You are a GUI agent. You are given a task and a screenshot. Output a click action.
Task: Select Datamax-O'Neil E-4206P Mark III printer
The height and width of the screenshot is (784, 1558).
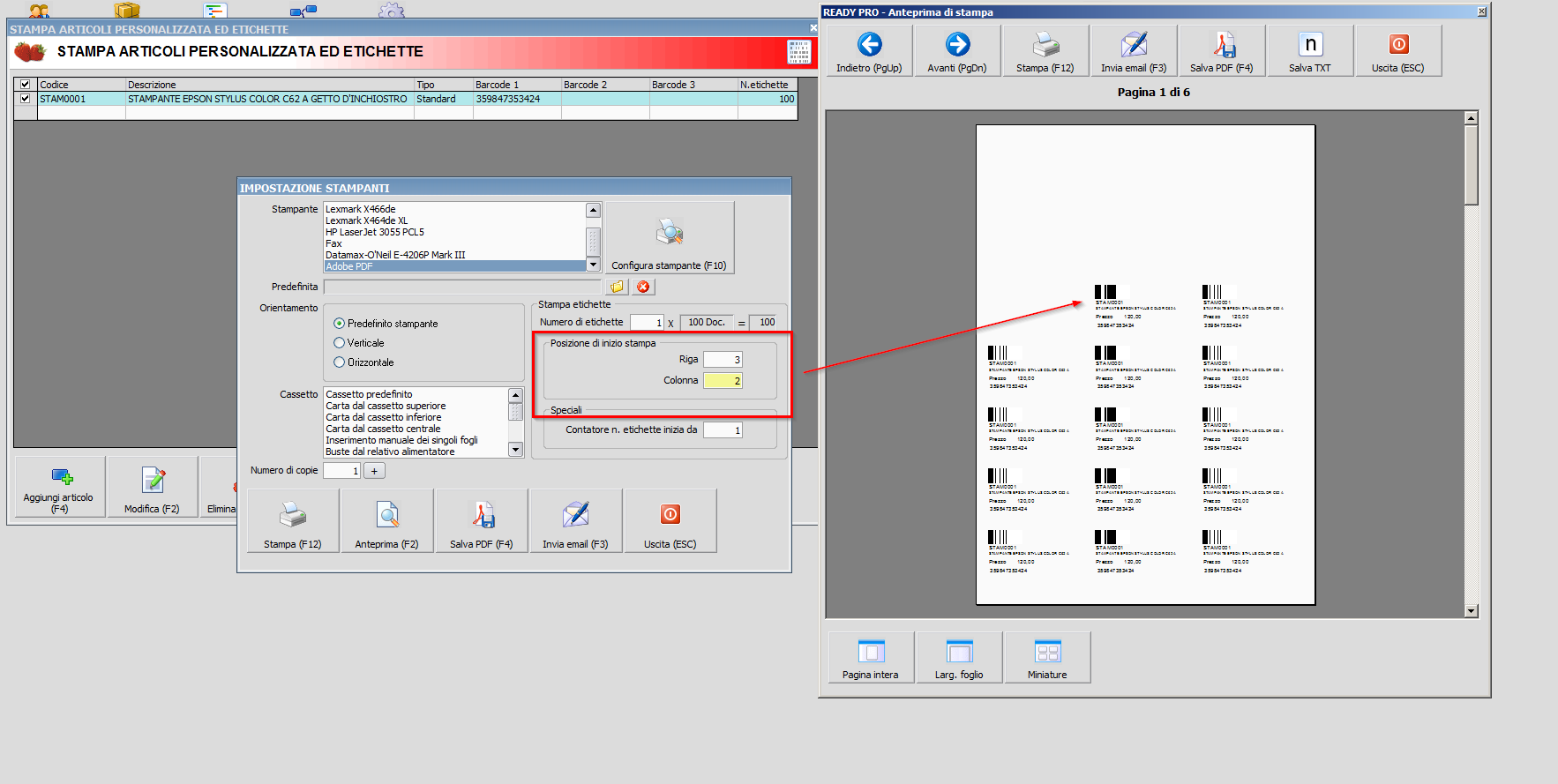pos(454,255)
